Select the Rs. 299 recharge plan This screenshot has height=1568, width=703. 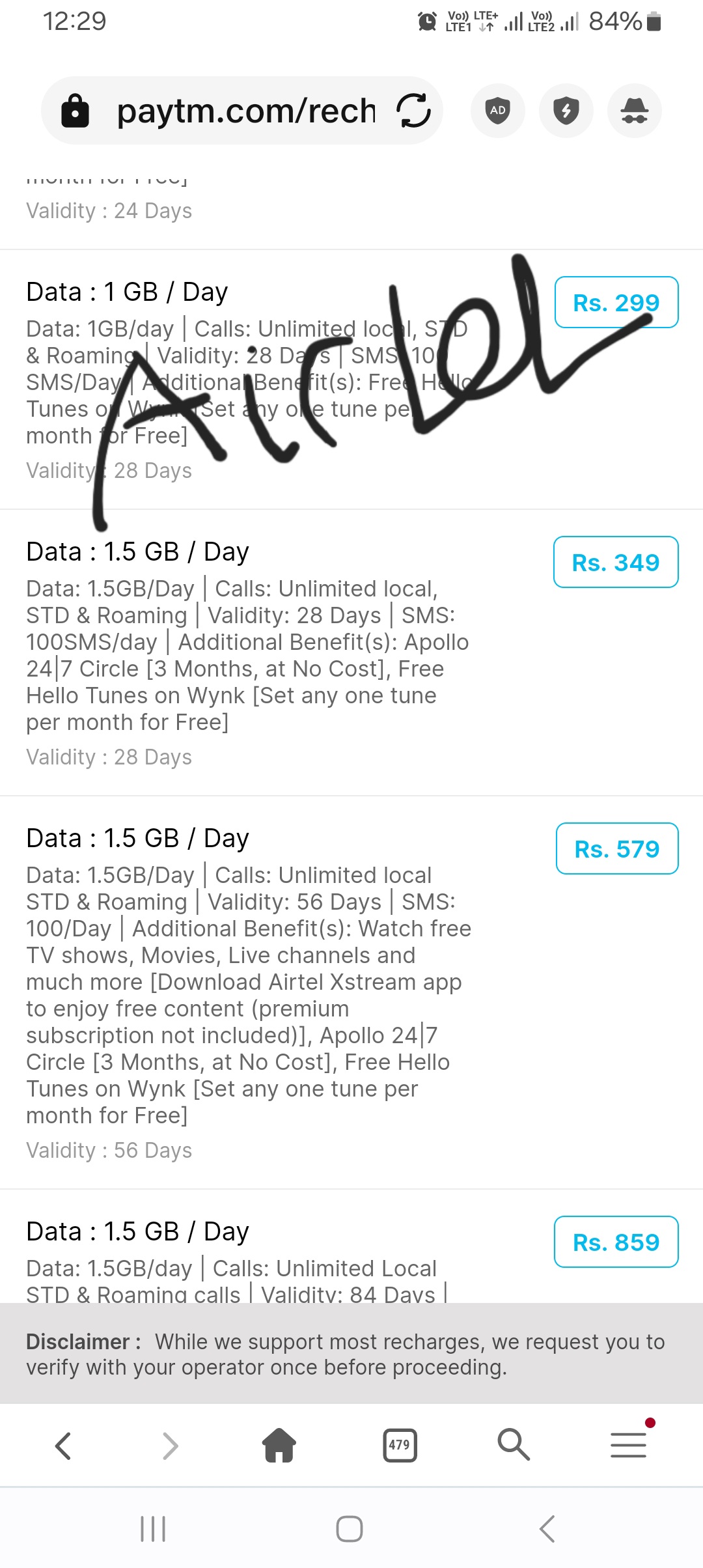click(616, 303)
